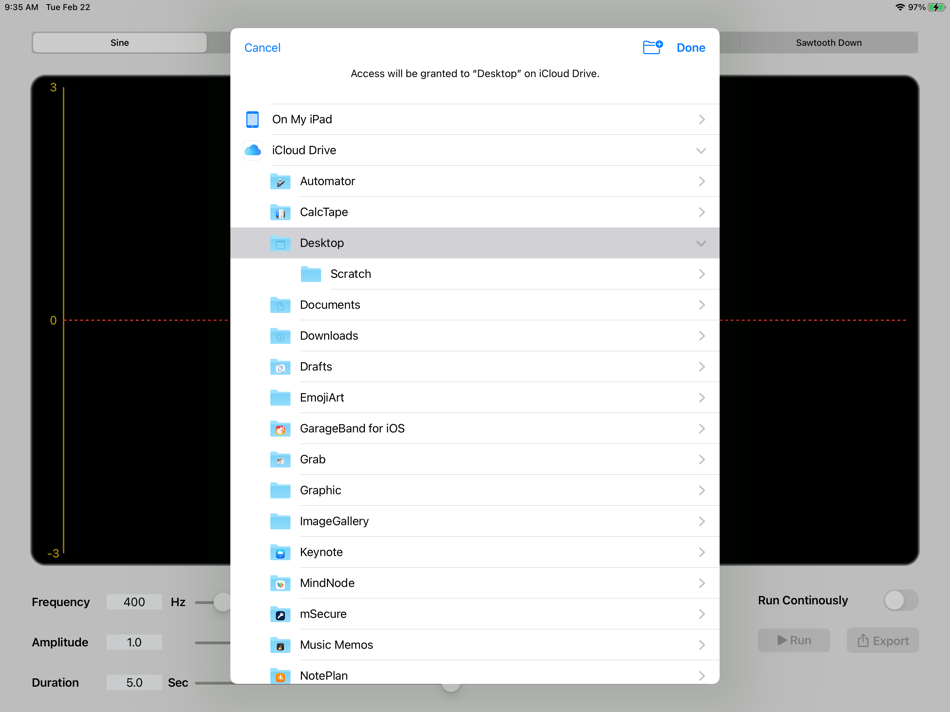950x712 pixels.
Task: Open the Music Memos folder icon
Action: [x=280, y=645]
